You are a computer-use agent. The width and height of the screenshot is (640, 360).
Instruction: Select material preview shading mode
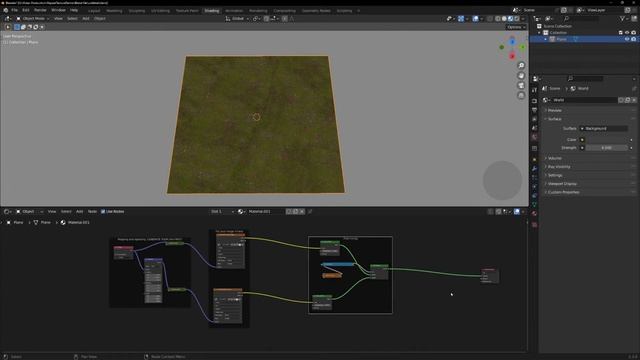tap(511, 19)
